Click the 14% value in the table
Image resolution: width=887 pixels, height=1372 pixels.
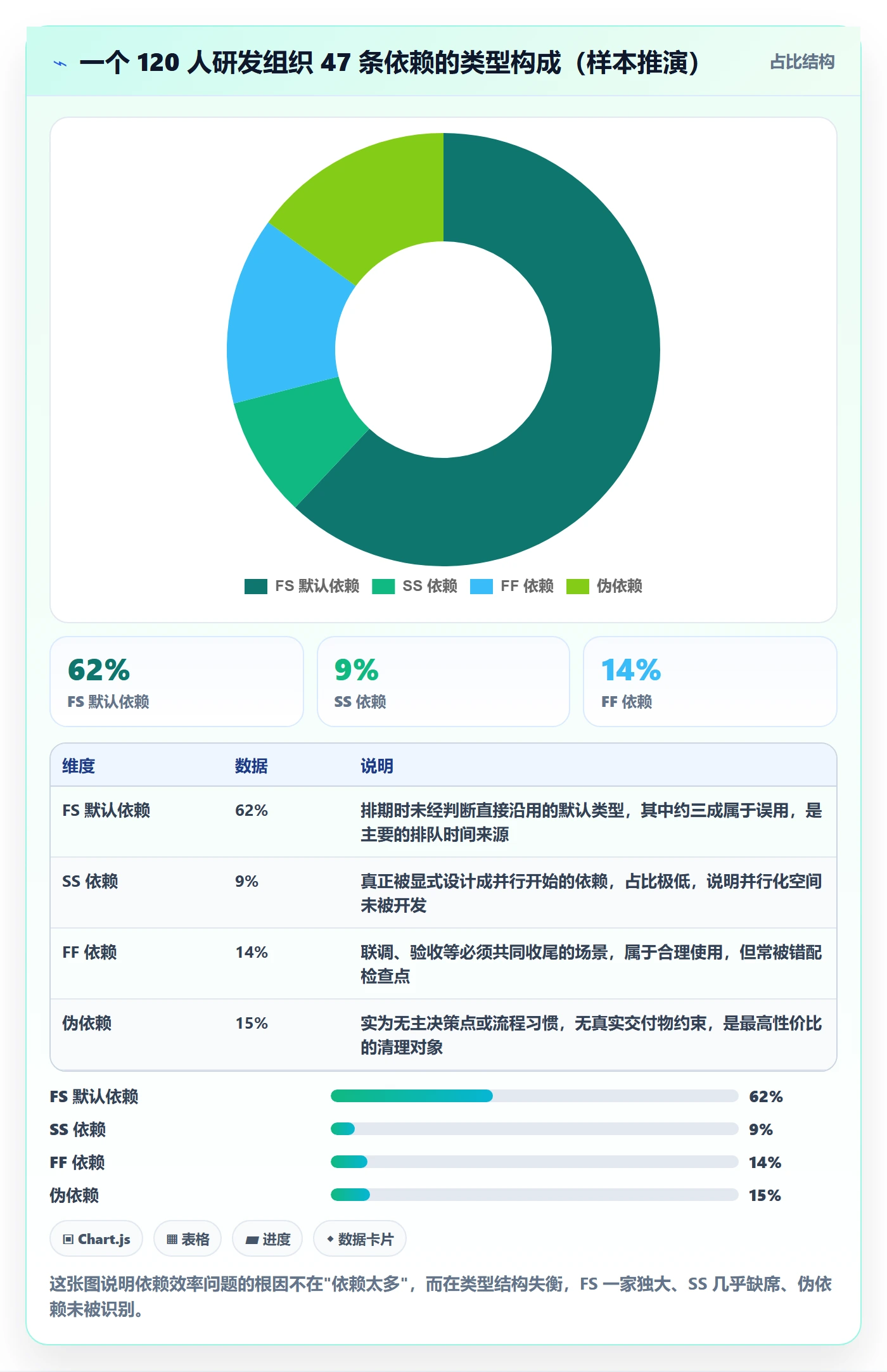[x=252, y=952]
